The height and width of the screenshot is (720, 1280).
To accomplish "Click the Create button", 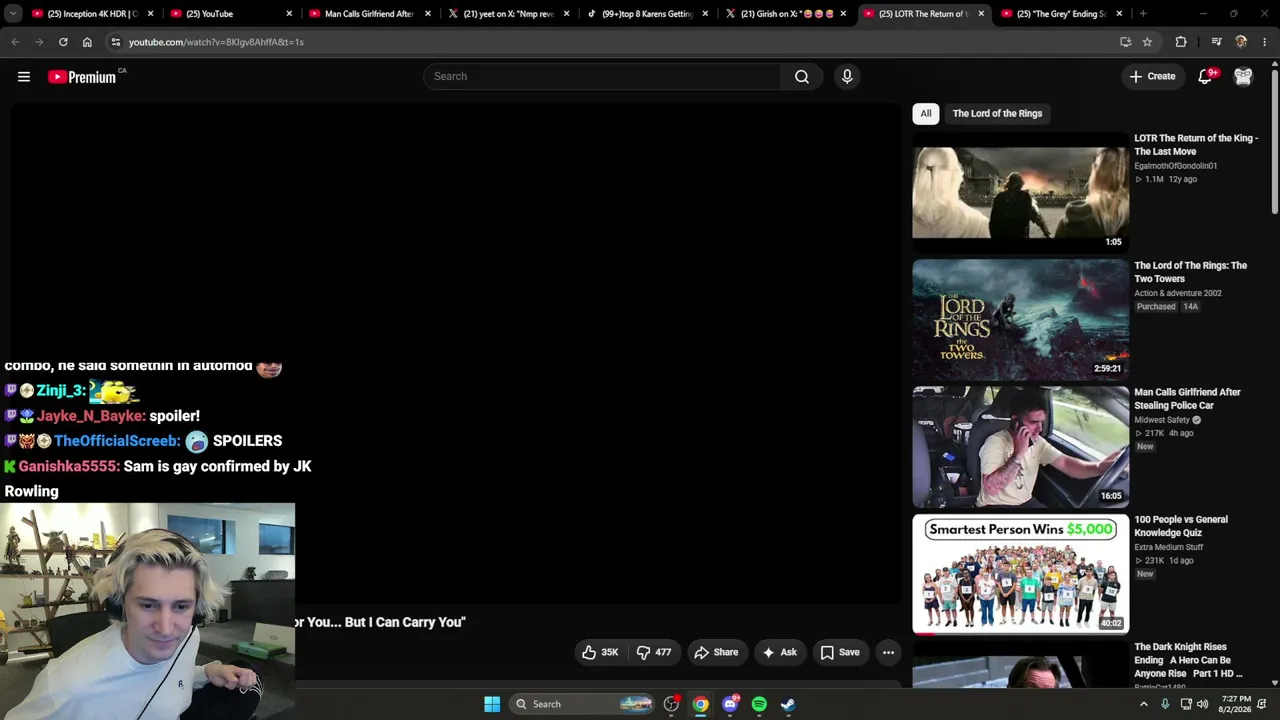I will click(x=1153, y=77).
